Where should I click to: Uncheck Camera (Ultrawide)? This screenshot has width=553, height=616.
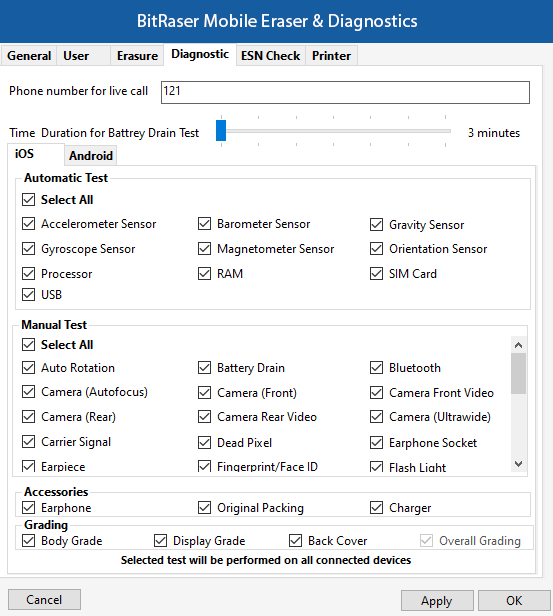[x=376, y=416]
